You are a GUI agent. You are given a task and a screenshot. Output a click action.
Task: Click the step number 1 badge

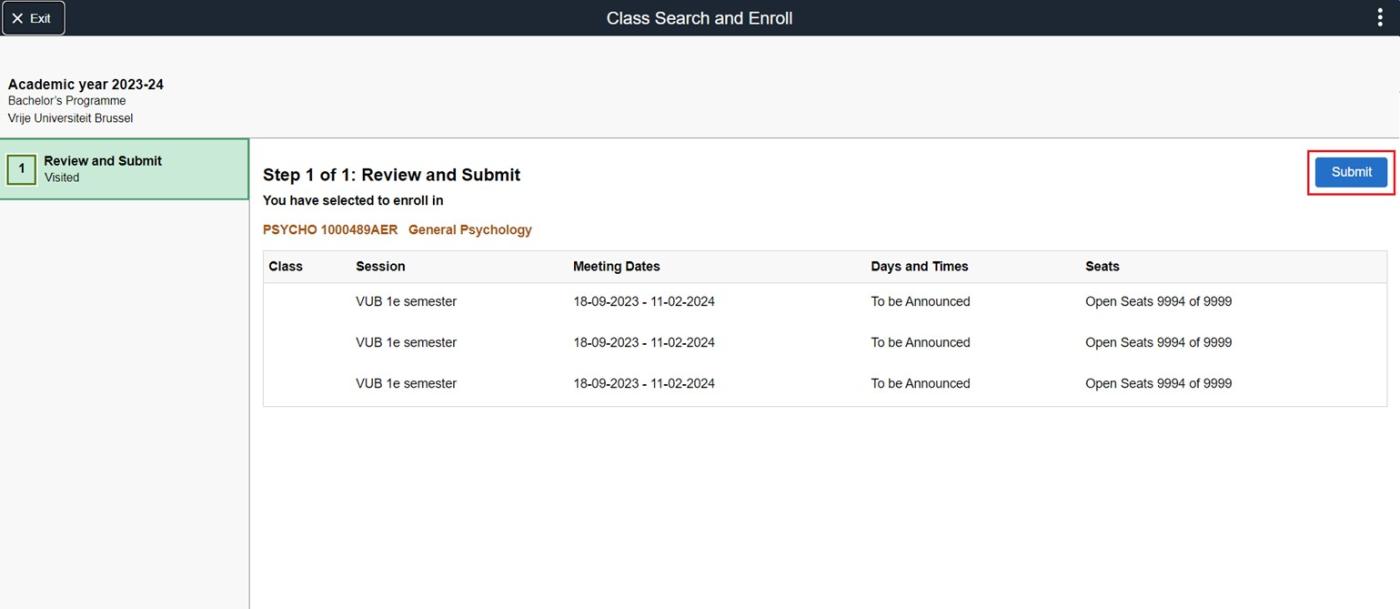(x=21, y=169)
